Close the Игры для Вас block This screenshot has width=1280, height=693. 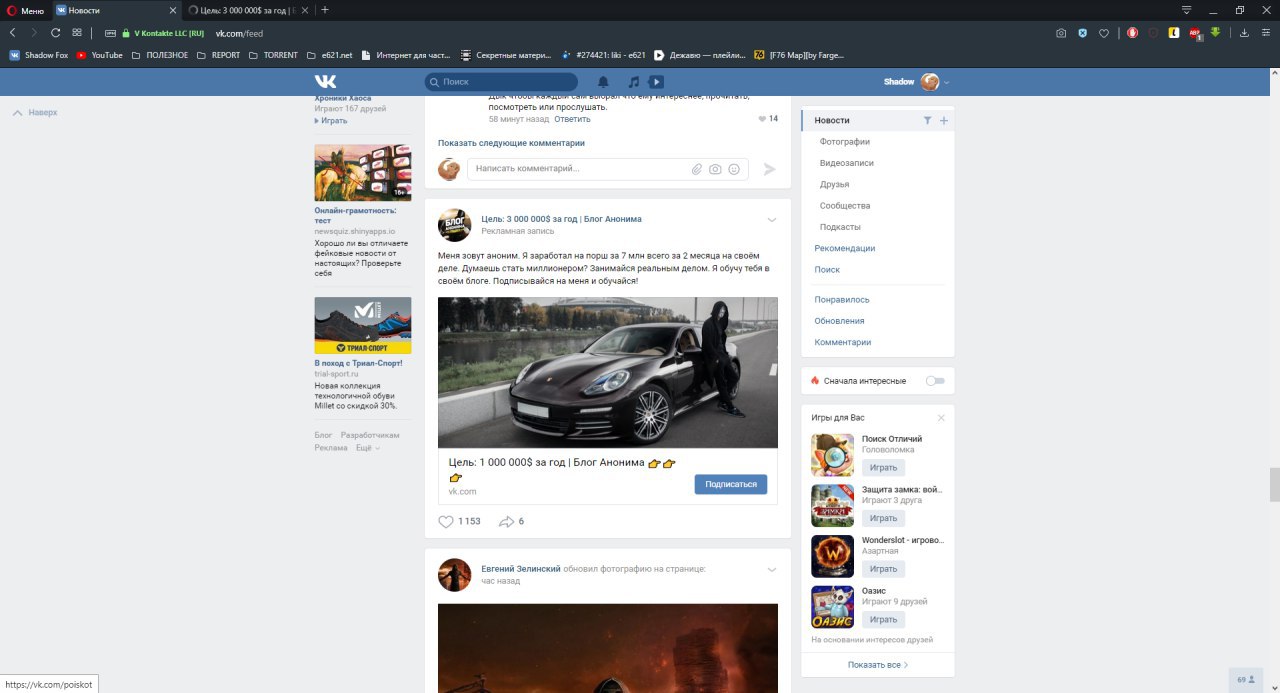click(x=941, y=417)
